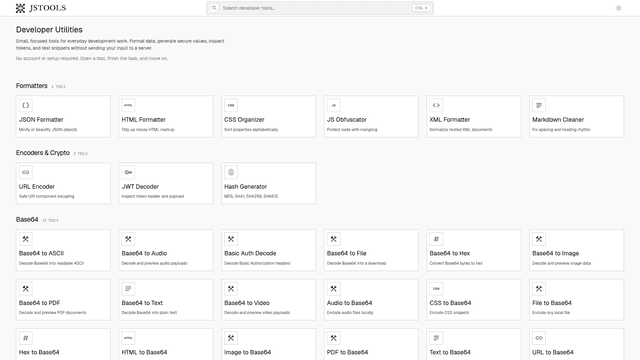Open the Base64 to Hex title link
640x360 pixels.
(x=450, y=253)
